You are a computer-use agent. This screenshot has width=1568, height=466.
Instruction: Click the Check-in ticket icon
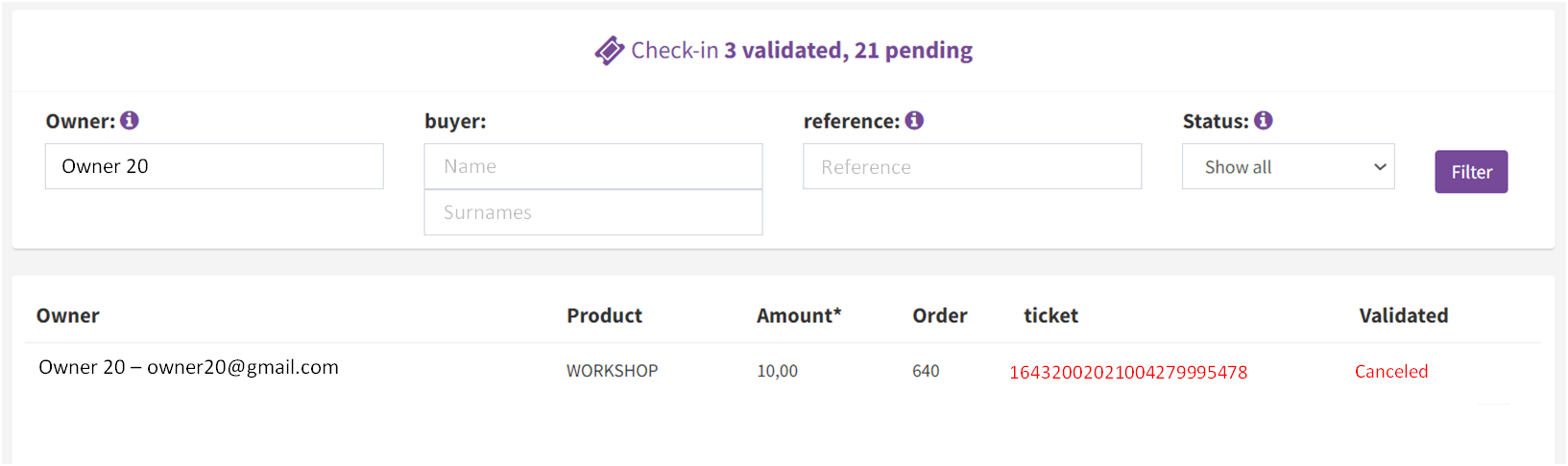point(609,50)
